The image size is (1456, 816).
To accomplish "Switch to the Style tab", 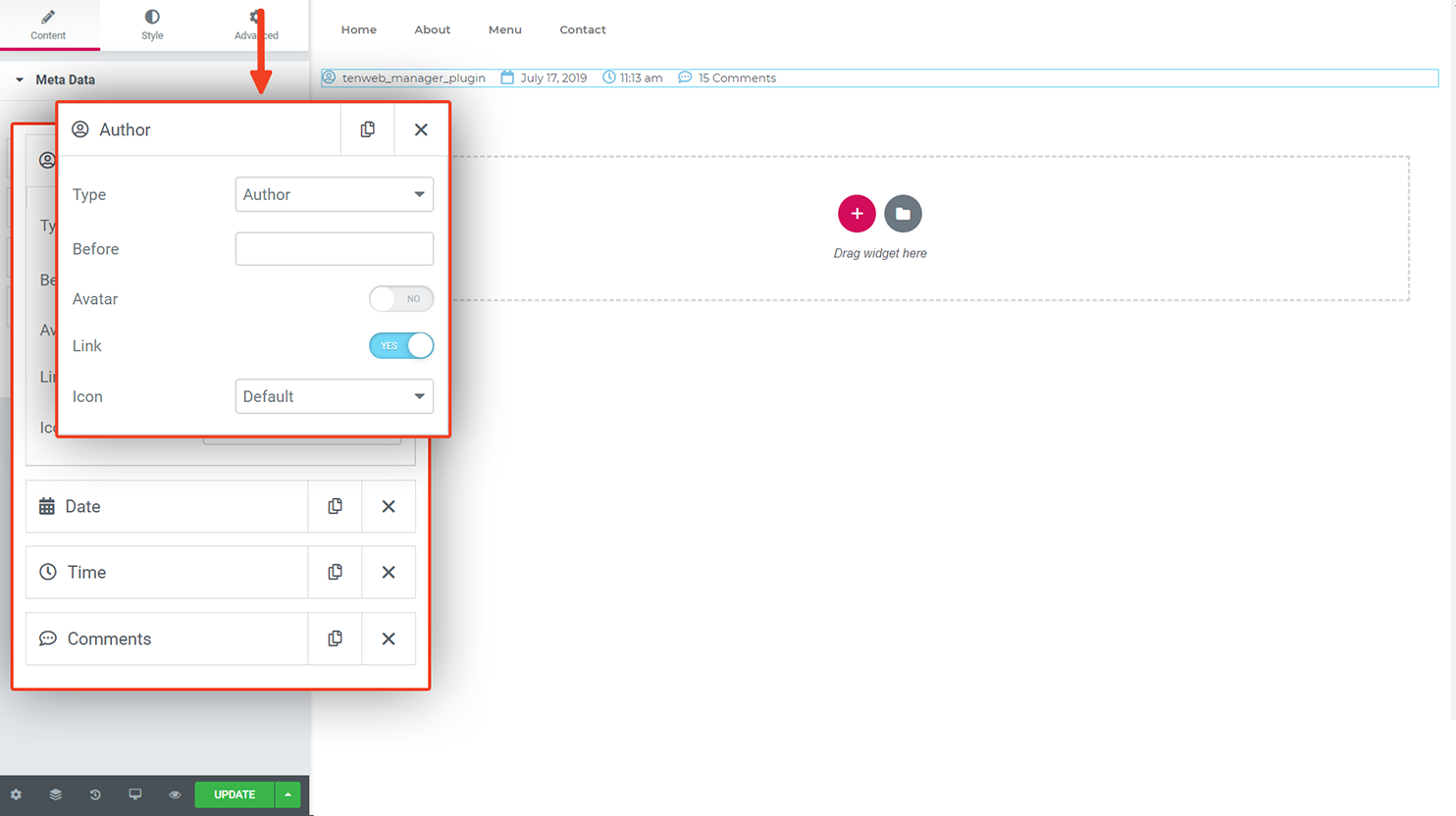I will point(152,25).
